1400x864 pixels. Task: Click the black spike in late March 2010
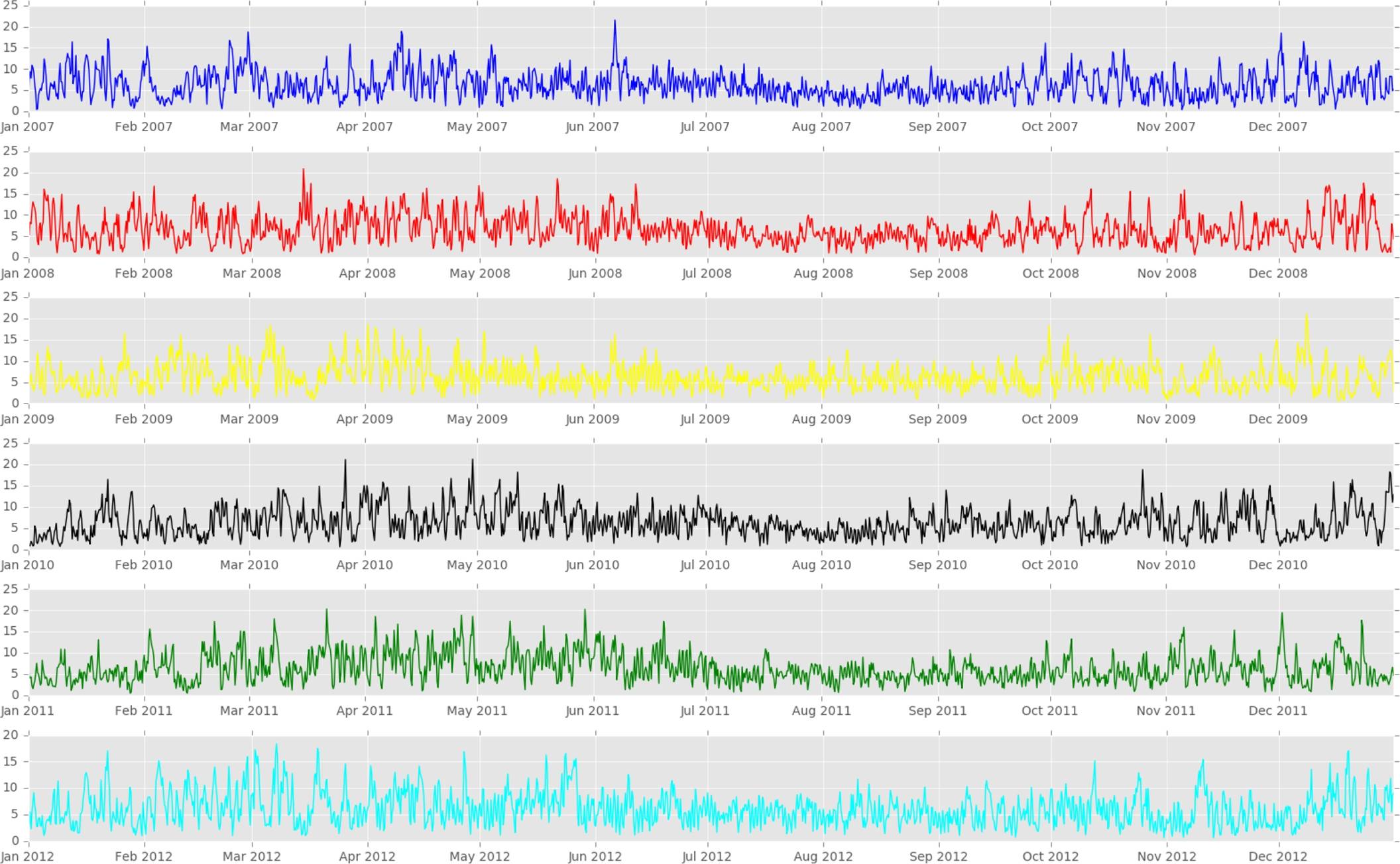tap(345, 461)
